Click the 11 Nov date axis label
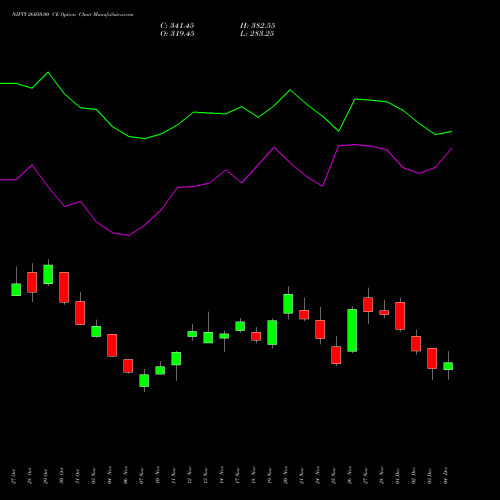500x500 pixels. [174, 476]
